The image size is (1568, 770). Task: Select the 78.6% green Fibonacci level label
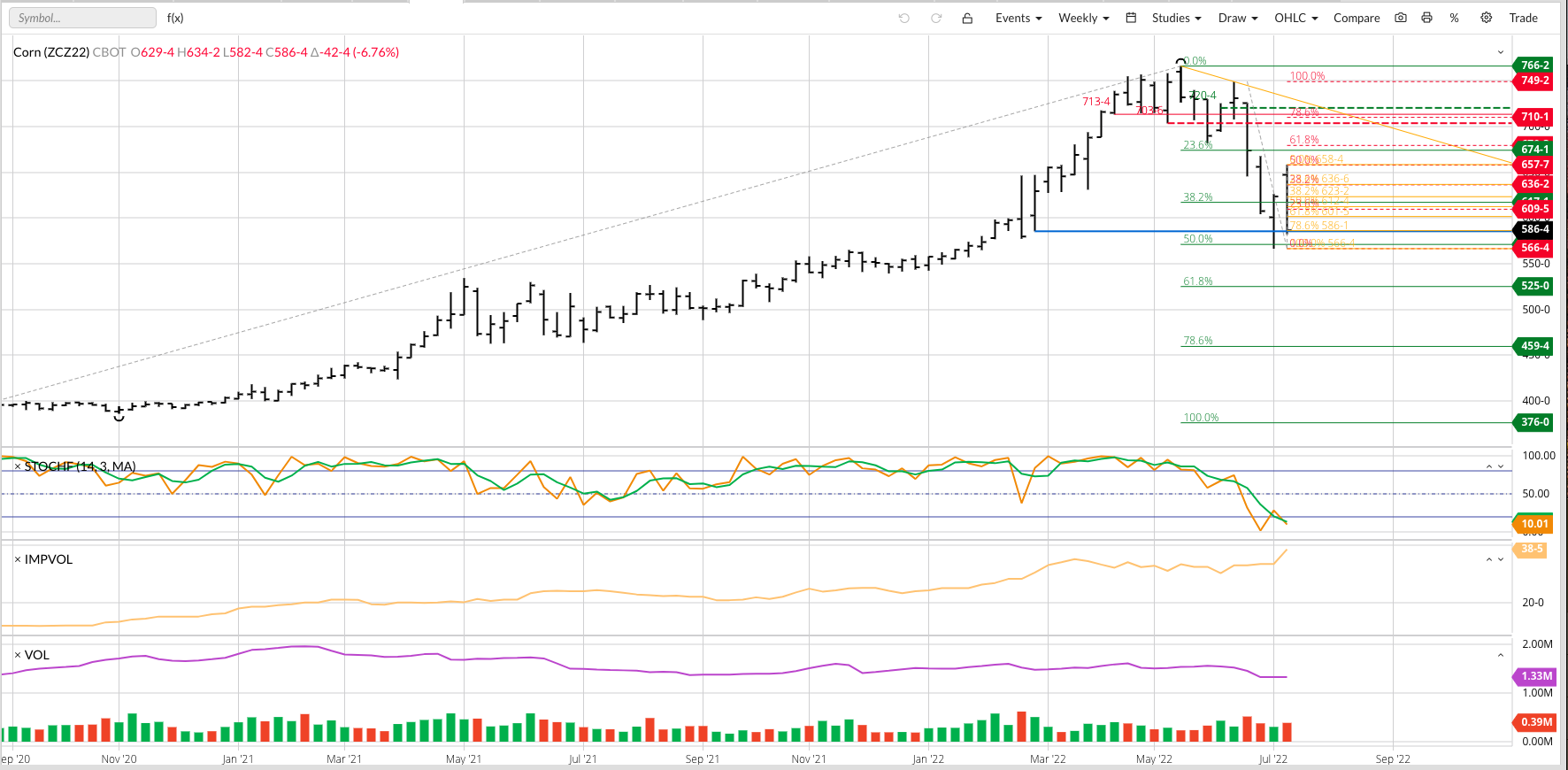(1198, 341)
